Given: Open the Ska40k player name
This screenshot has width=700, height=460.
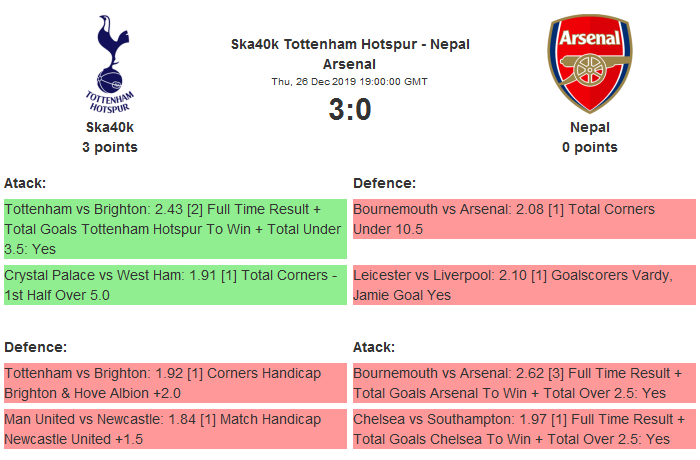Looking at the screenshot, I should (110, 127).
